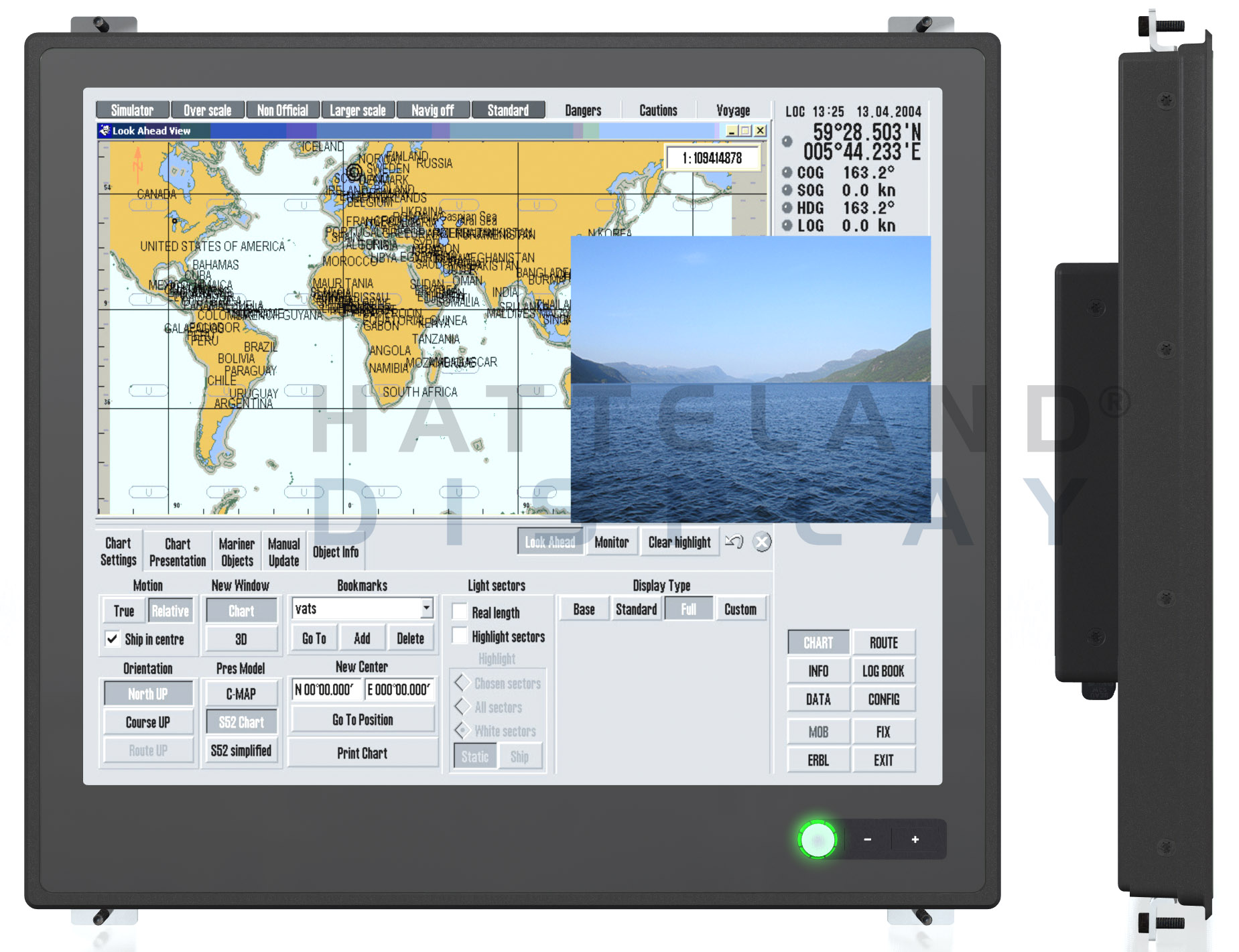Select Course UP orientation
The image size is (1239, 952).
[148, 722]
